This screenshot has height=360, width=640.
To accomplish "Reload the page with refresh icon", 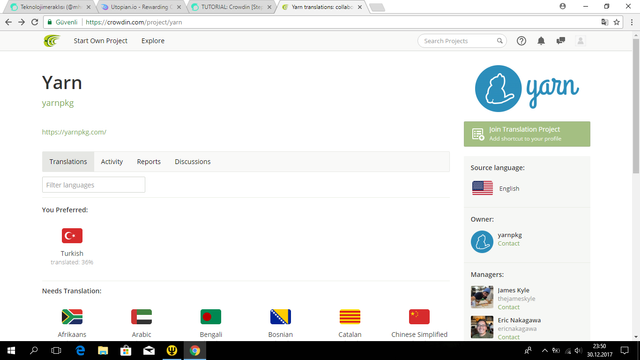I will 35,22.
